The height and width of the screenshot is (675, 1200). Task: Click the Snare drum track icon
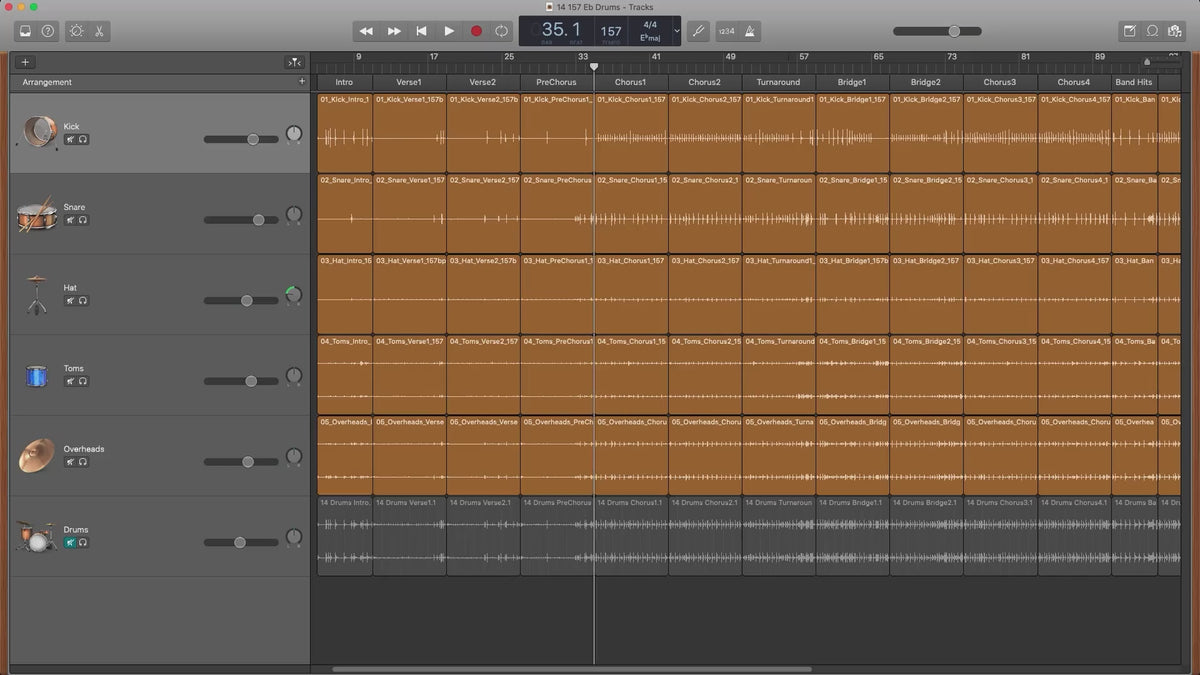36,214
